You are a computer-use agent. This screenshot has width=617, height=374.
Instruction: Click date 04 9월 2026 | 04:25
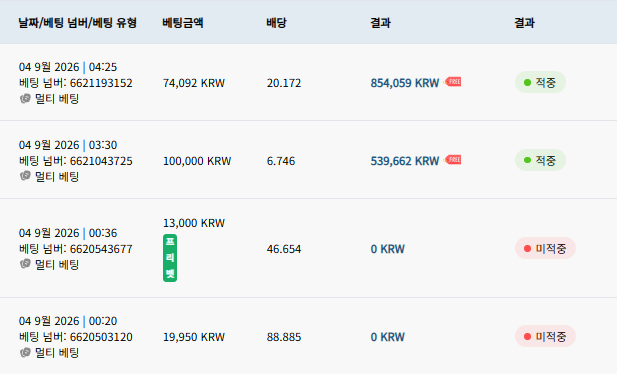click(68, 67)
